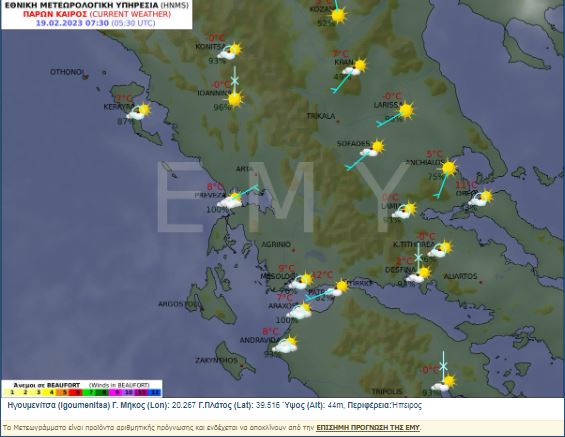
Task: Click the ZAKYNTHOS station label
Action: [217, 360]
